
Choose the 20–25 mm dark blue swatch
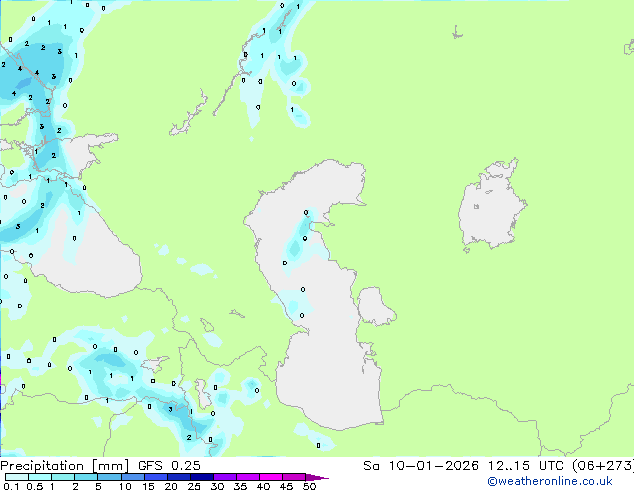point(178,477)
